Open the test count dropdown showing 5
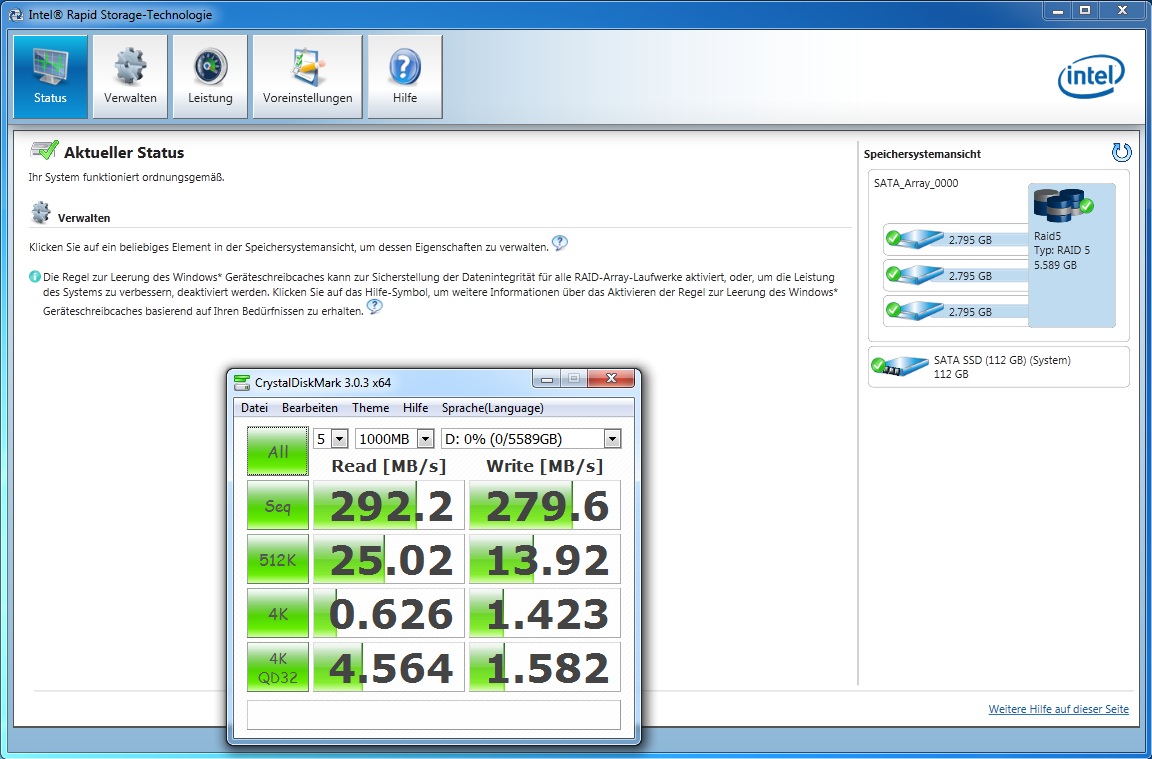The height and width of the screenshot is (759, 1152). pos(339,439)
